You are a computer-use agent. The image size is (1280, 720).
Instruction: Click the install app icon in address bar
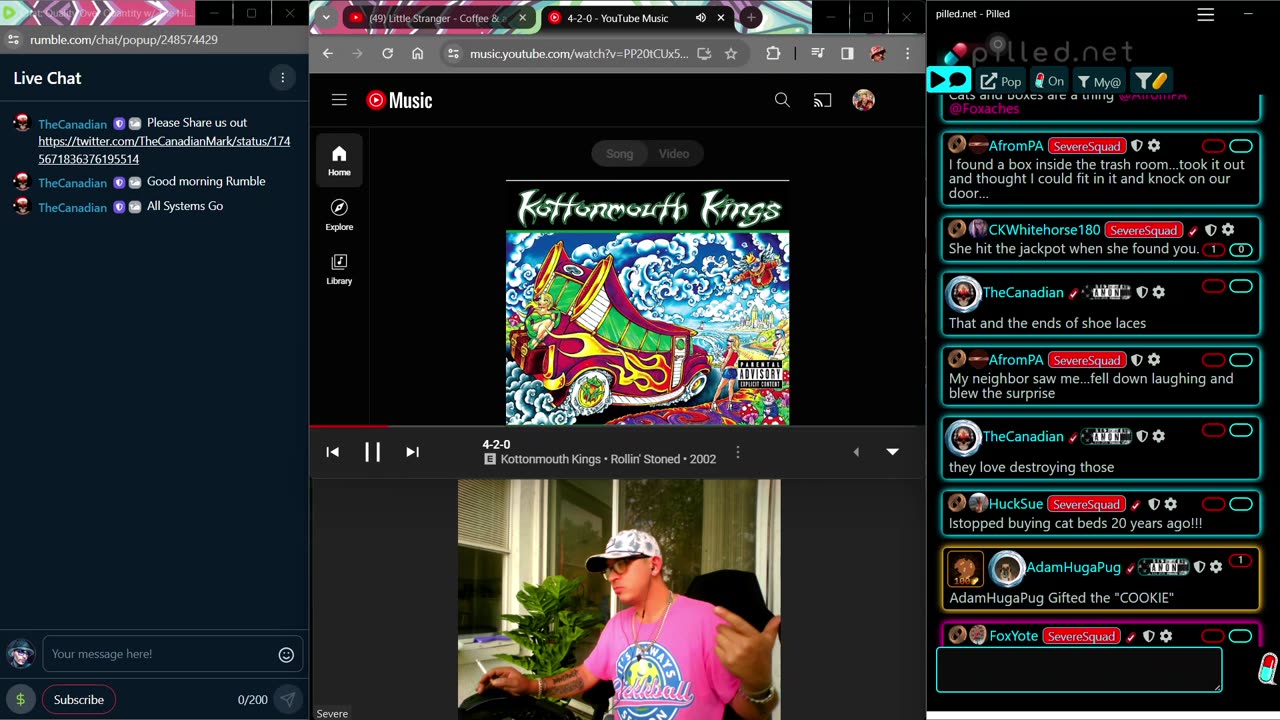click(x=704, y=54)
